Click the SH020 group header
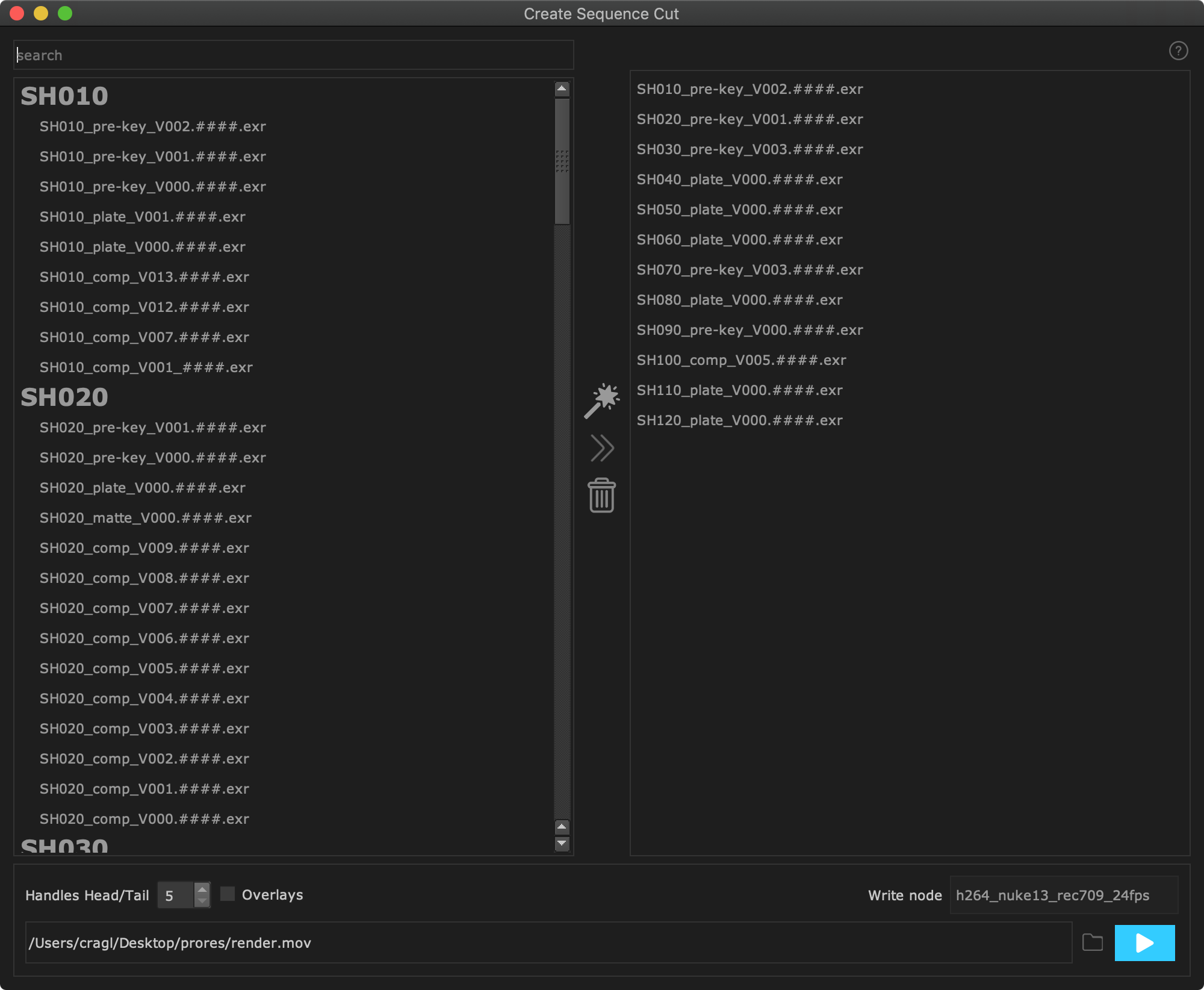Screen dimensions: 1204x990 (x=64, y=397)
